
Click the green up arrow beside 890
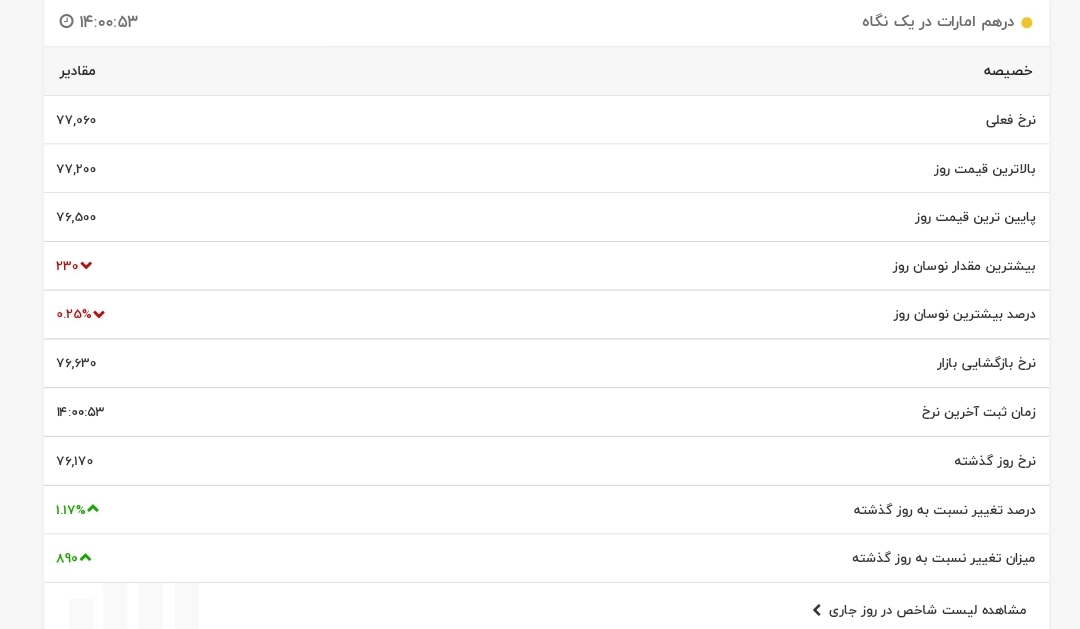[x=85, y=557]
